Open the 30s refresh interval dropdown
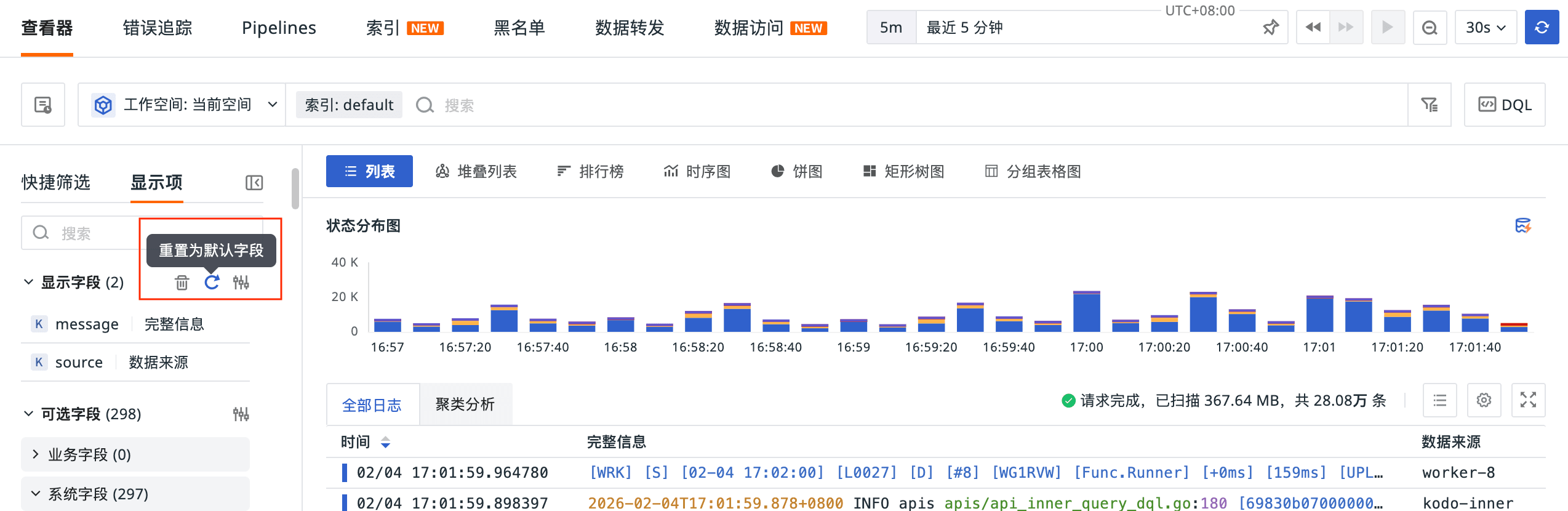This screenshot has height=511, width=1568. (1485, 28)
